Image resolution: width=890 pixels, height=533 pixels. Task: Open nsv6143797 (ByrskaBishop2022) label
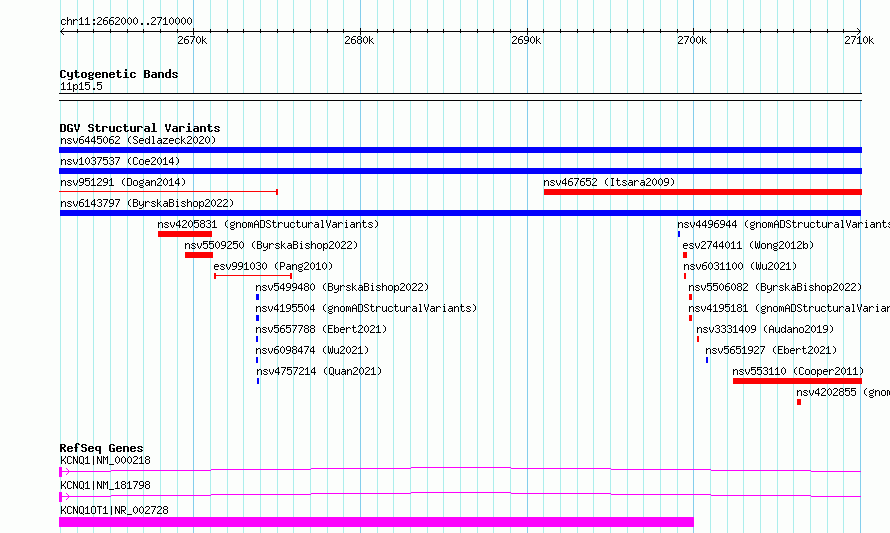tap(147, 203)
